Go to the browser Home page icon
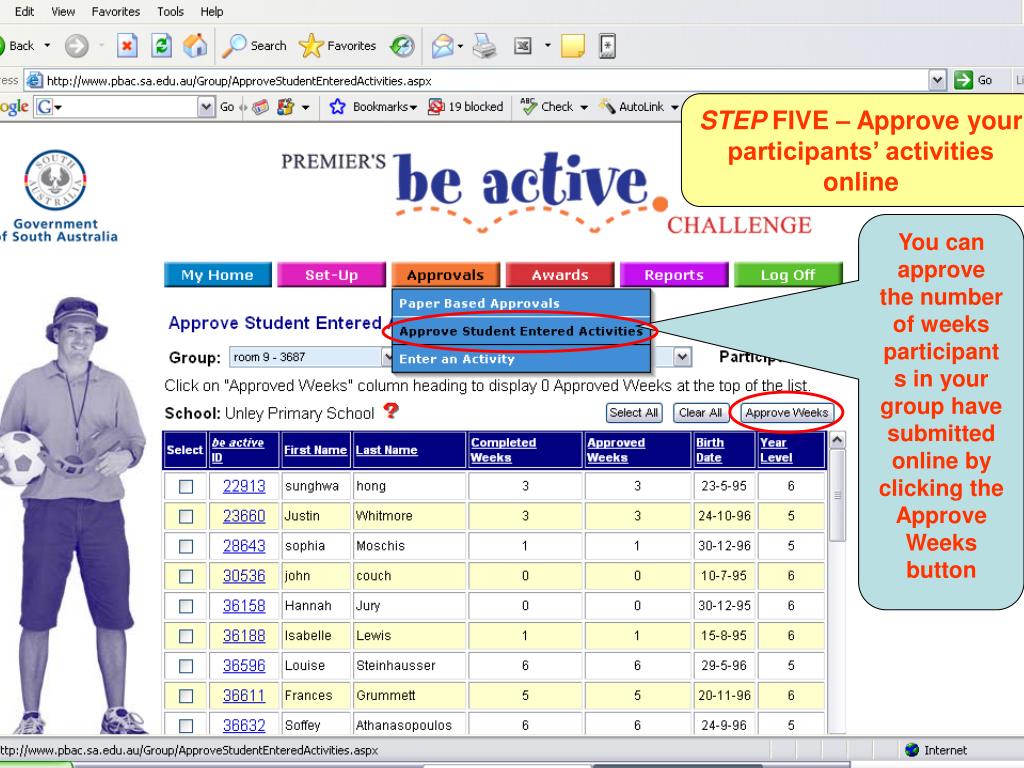The width and height of the screenshot is (1024, 768). (x=195, y=46)
